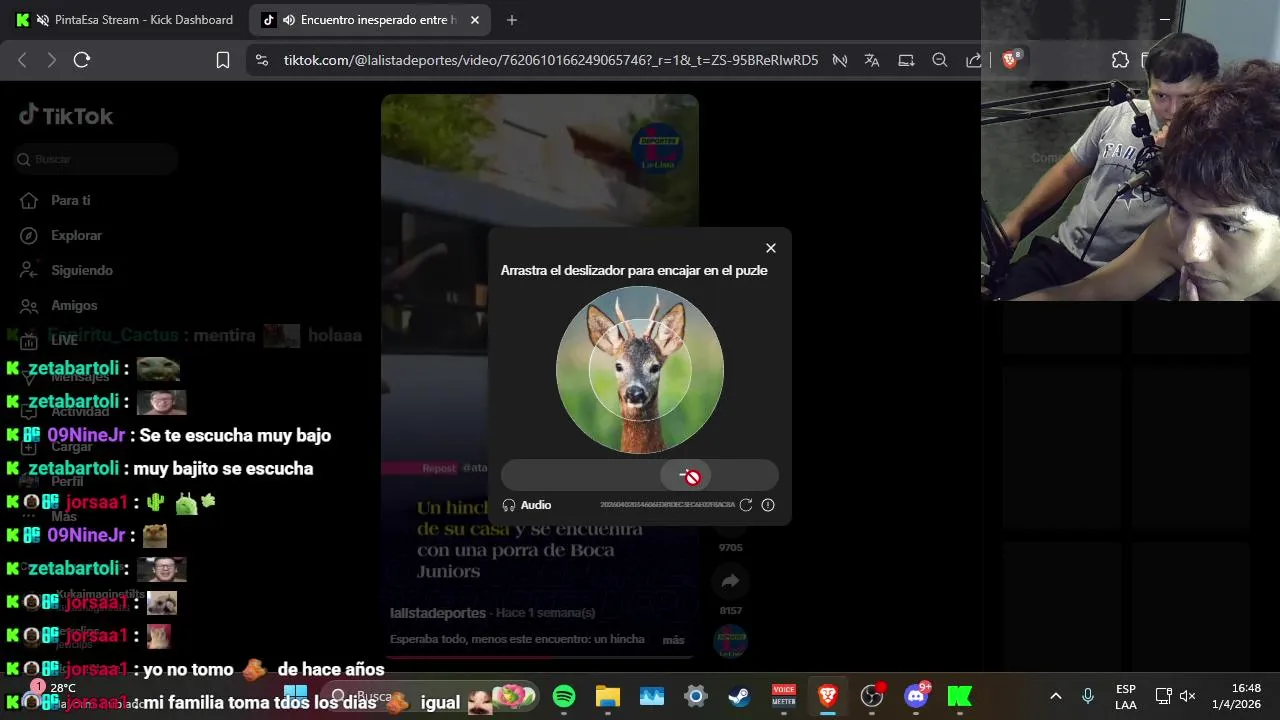Grab the captcha slider handle

coord(685,476)
